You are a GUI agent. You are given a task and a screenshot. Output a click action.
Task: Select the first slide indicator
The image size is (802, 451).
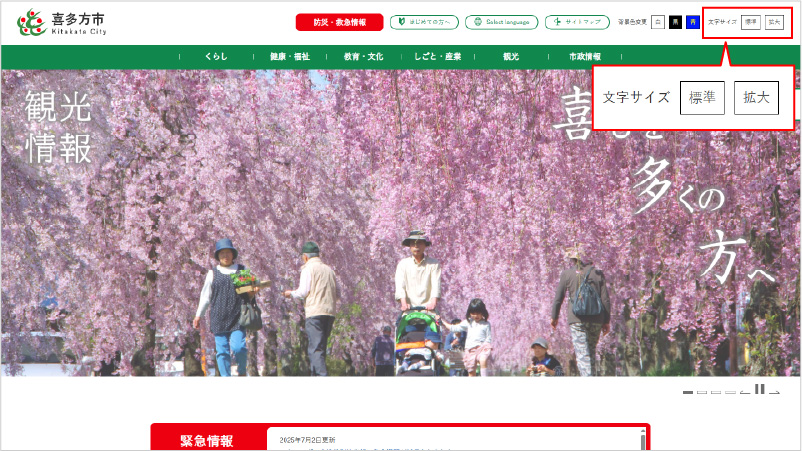(688, 393)
